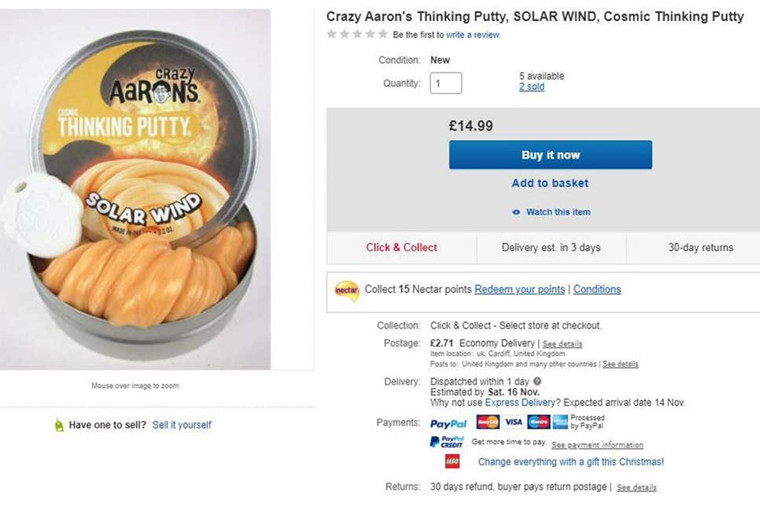Click Add to basket
This screenshot has height=506, width=760.
pyautogui.click(x=550, y=183)
